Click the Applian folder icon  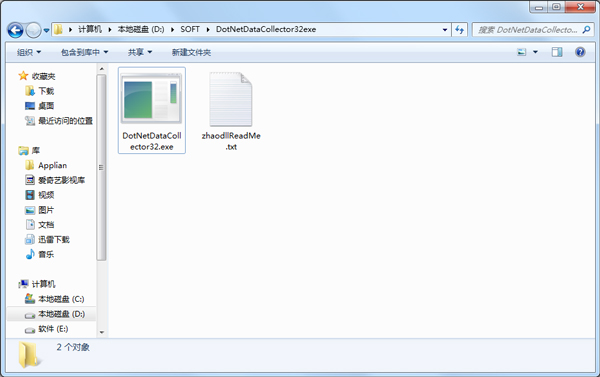coord(30,165)
